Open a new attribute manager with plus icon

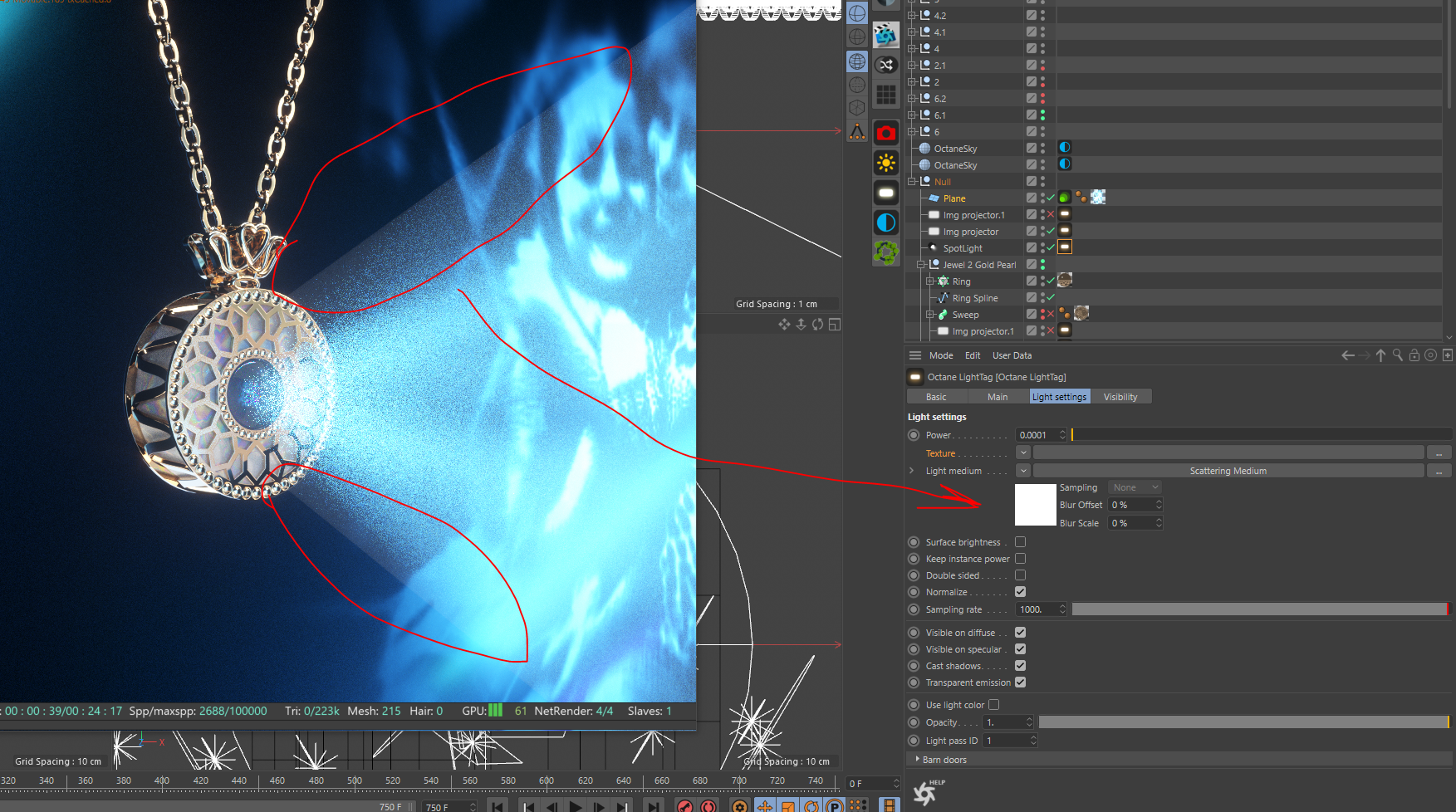(1448, 355)
